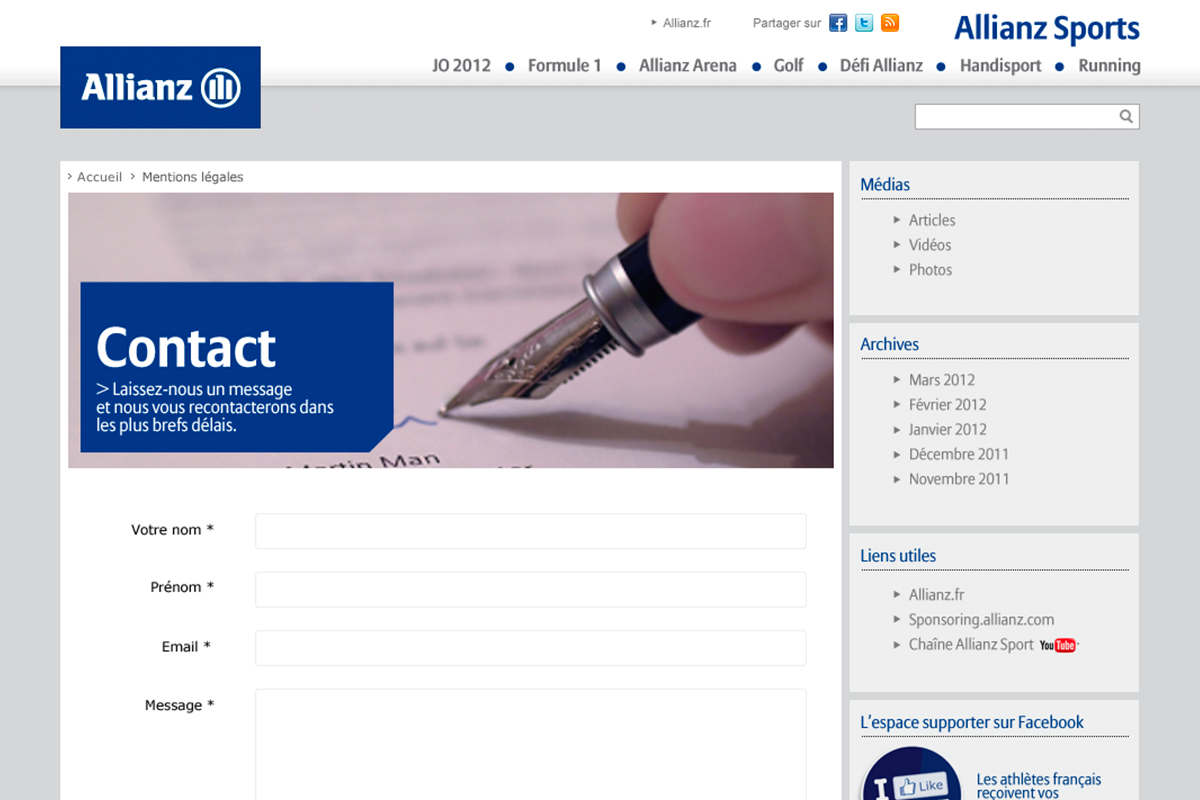Open the JO 2012 menu item
1200x800 pixels.
click(x=461, y=66)
